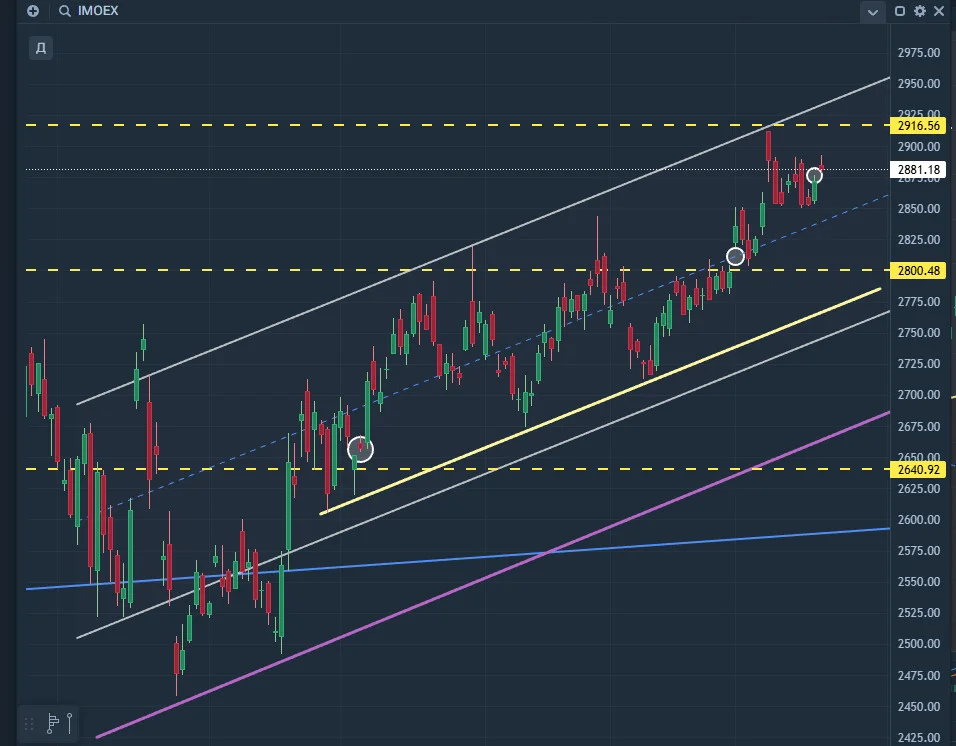
Task: Expand the chevron dropdown in the chart header
Action: [x=872, y=12]
